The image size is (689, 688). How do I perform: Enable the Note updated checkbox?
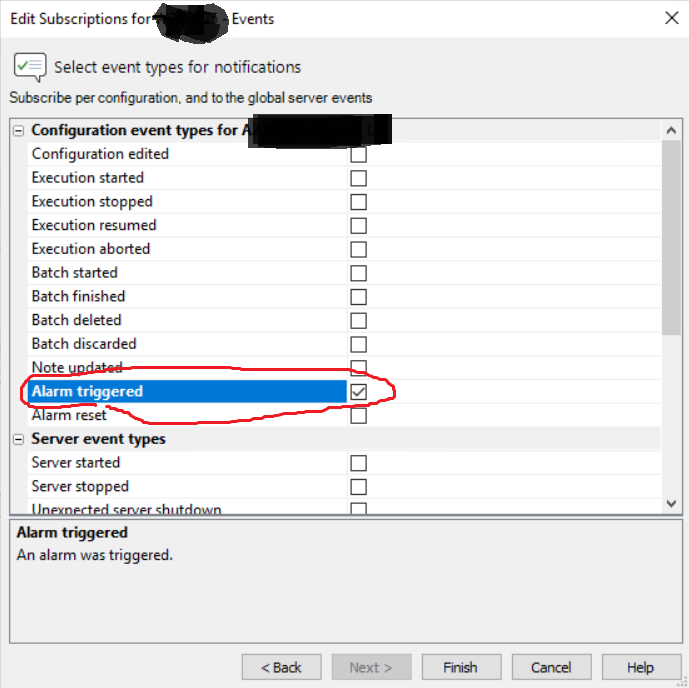(x=358, y=368)
